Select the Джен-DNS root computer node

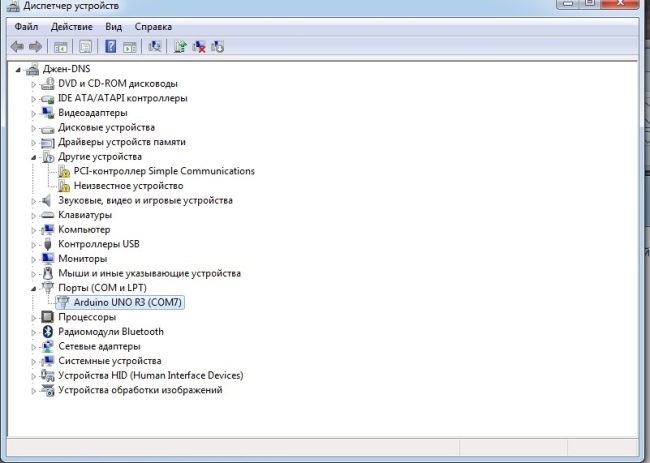(65, 69)
